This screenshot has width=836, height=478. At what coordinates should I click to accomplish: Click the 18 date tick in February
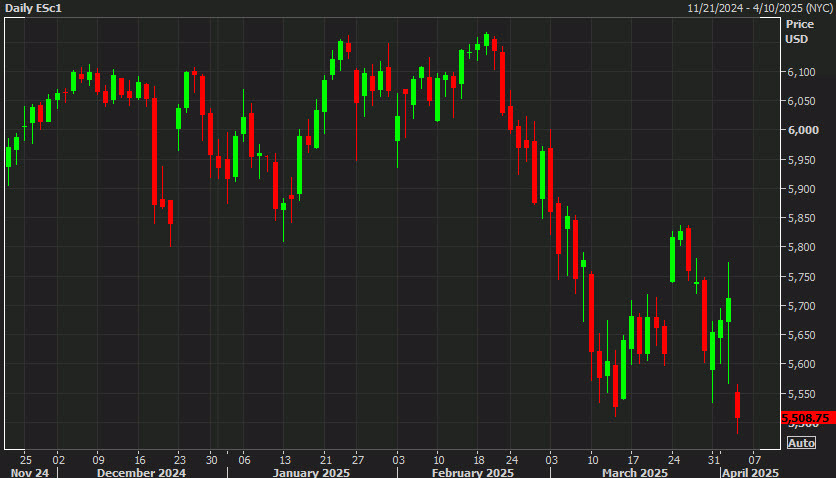tap(479, 460)
